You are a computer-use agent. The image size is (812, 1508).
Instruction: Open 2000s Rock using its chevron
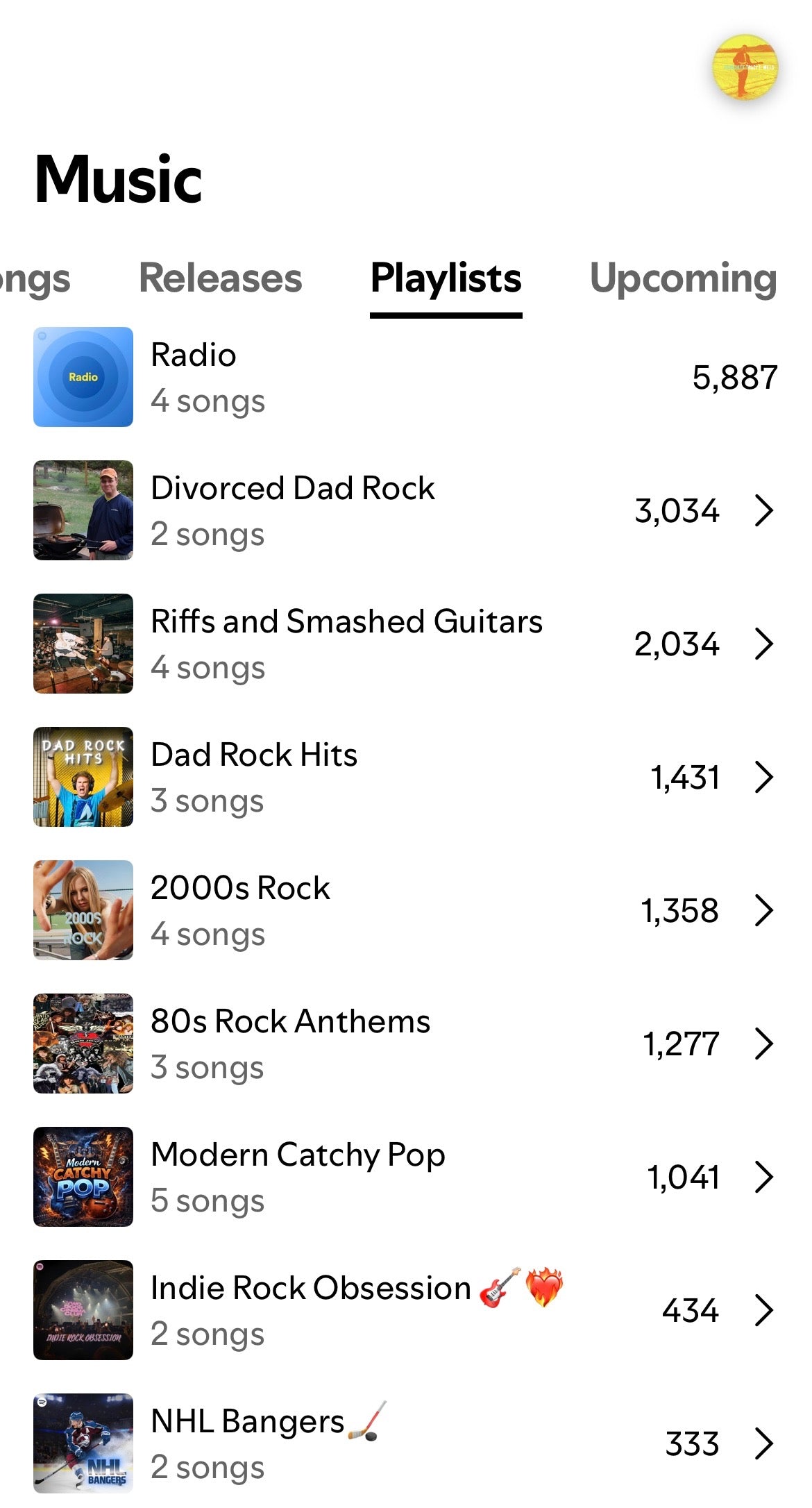[763, 910]
